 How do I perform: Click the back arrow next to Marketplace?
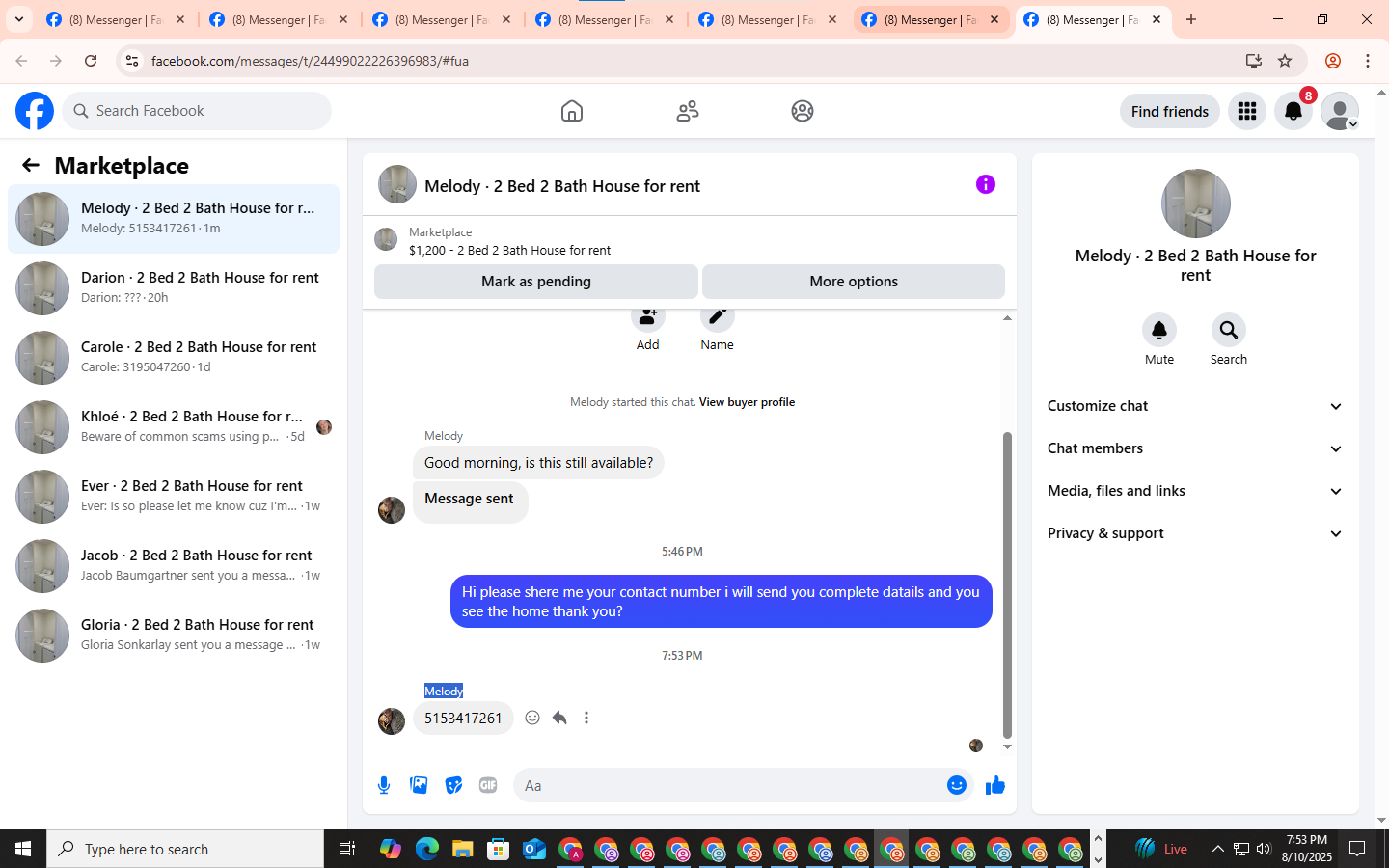point(31,165)
